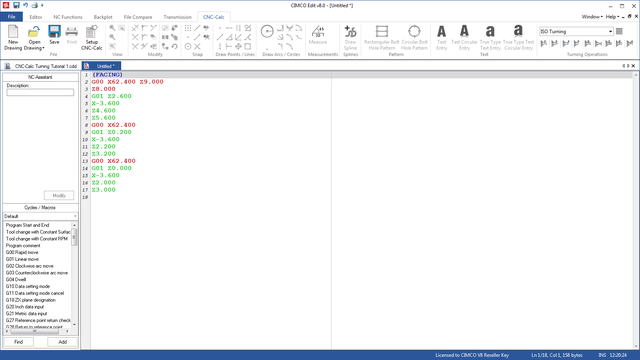Screen dimensions: 640x360
Task: Click the Description input field
Action: [x=40, y=93]
